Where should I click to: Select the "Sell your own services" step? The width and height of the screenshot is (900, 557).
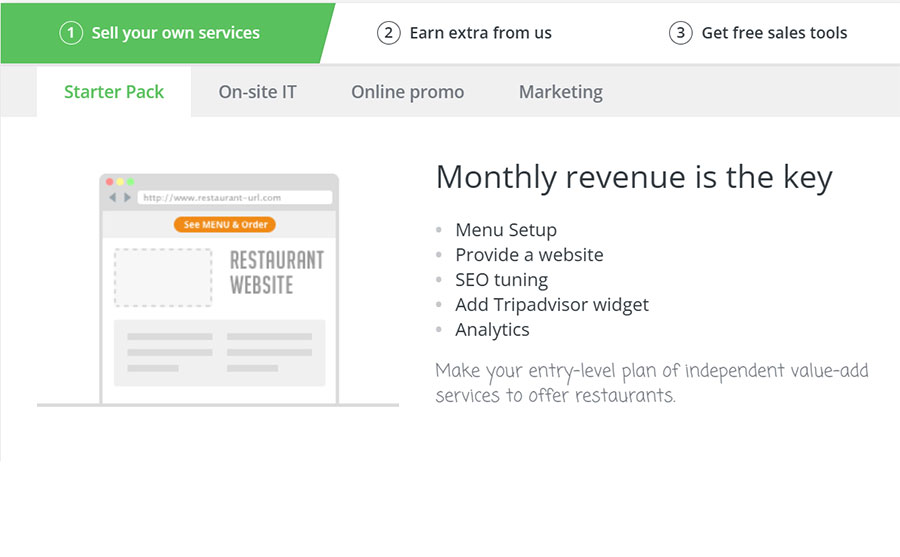pos(175,33)
